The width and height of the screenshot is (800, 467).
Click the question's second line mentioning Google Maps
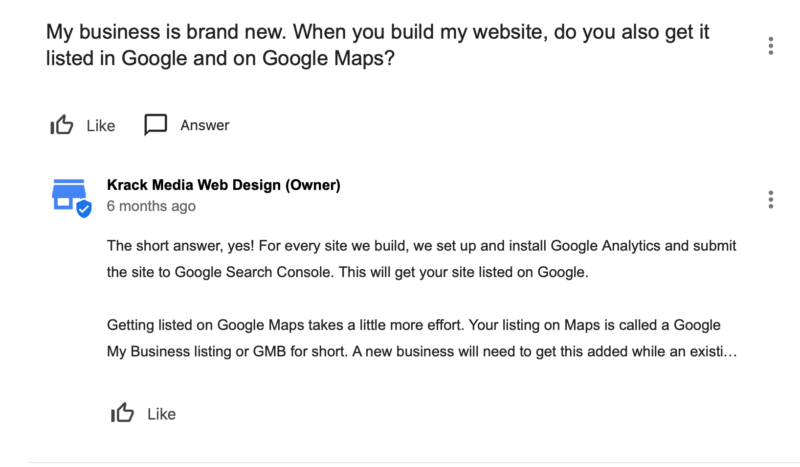220,58
